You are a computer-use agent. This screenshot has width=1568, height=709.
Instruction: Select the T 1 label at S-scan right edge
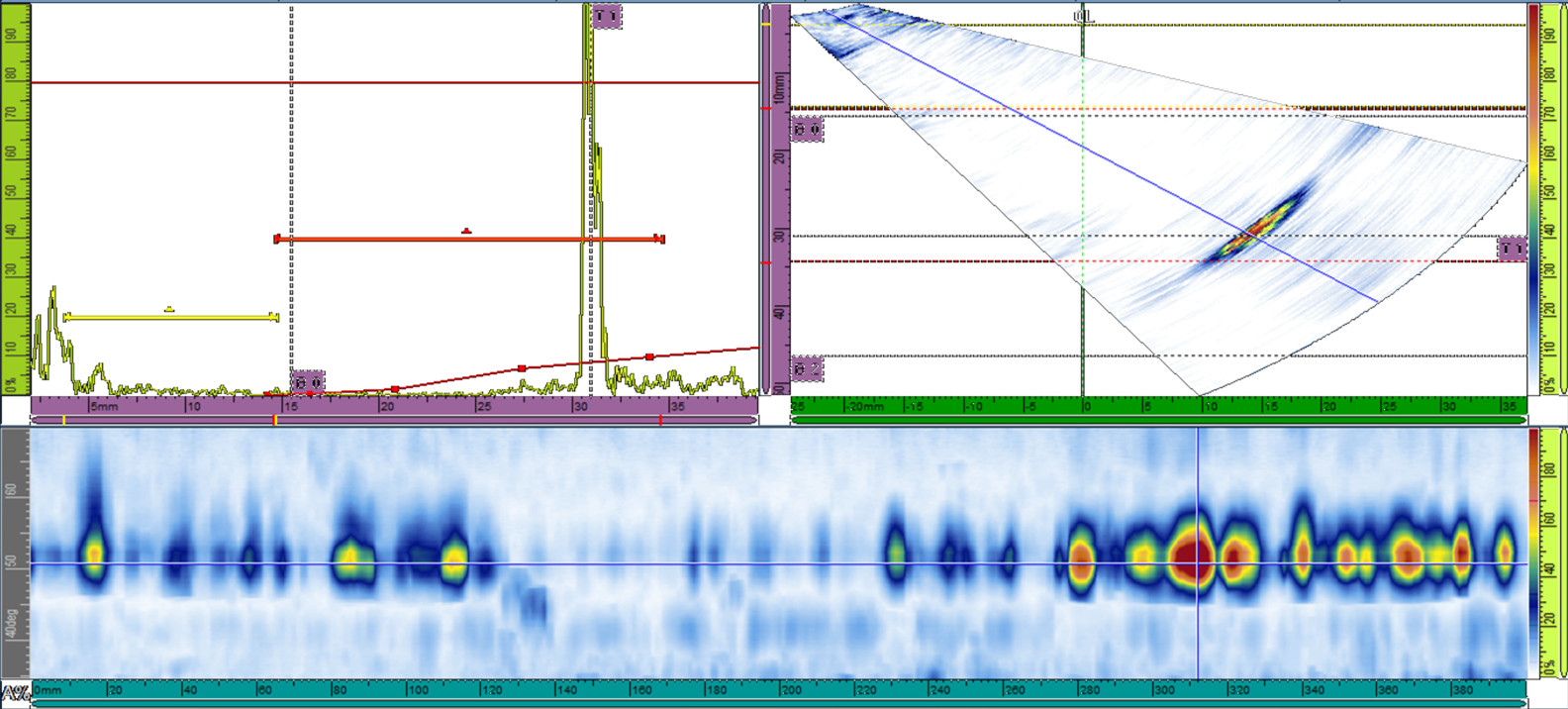click(x=1512, y=250)
